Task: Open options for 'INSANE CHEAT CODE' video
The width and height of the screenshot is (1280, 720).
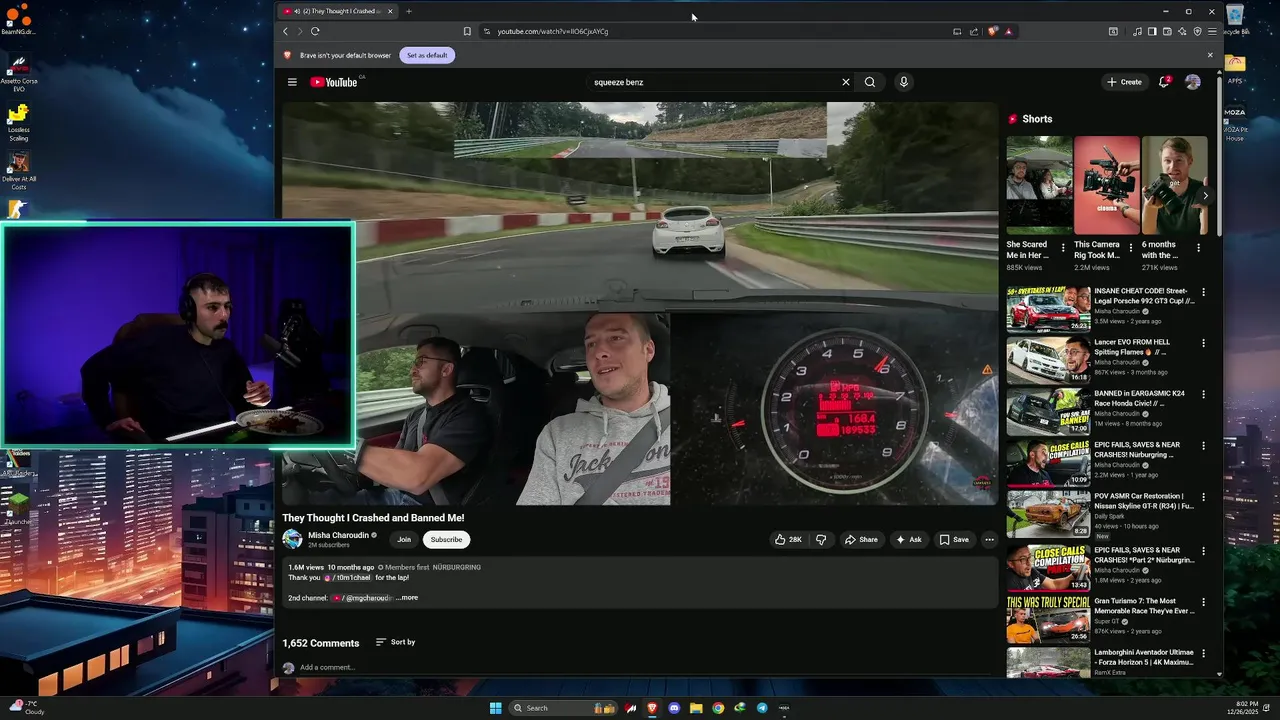Action: point(1204,292)
